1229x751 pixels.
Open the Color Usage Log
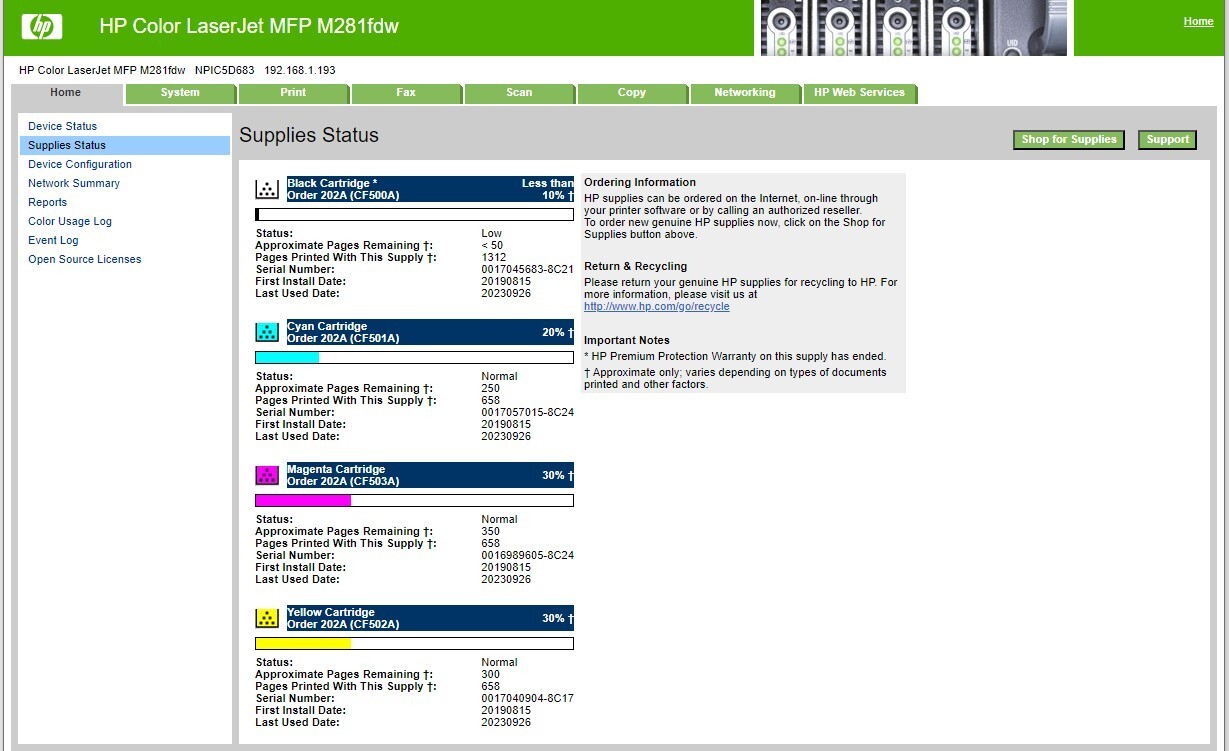70,222
